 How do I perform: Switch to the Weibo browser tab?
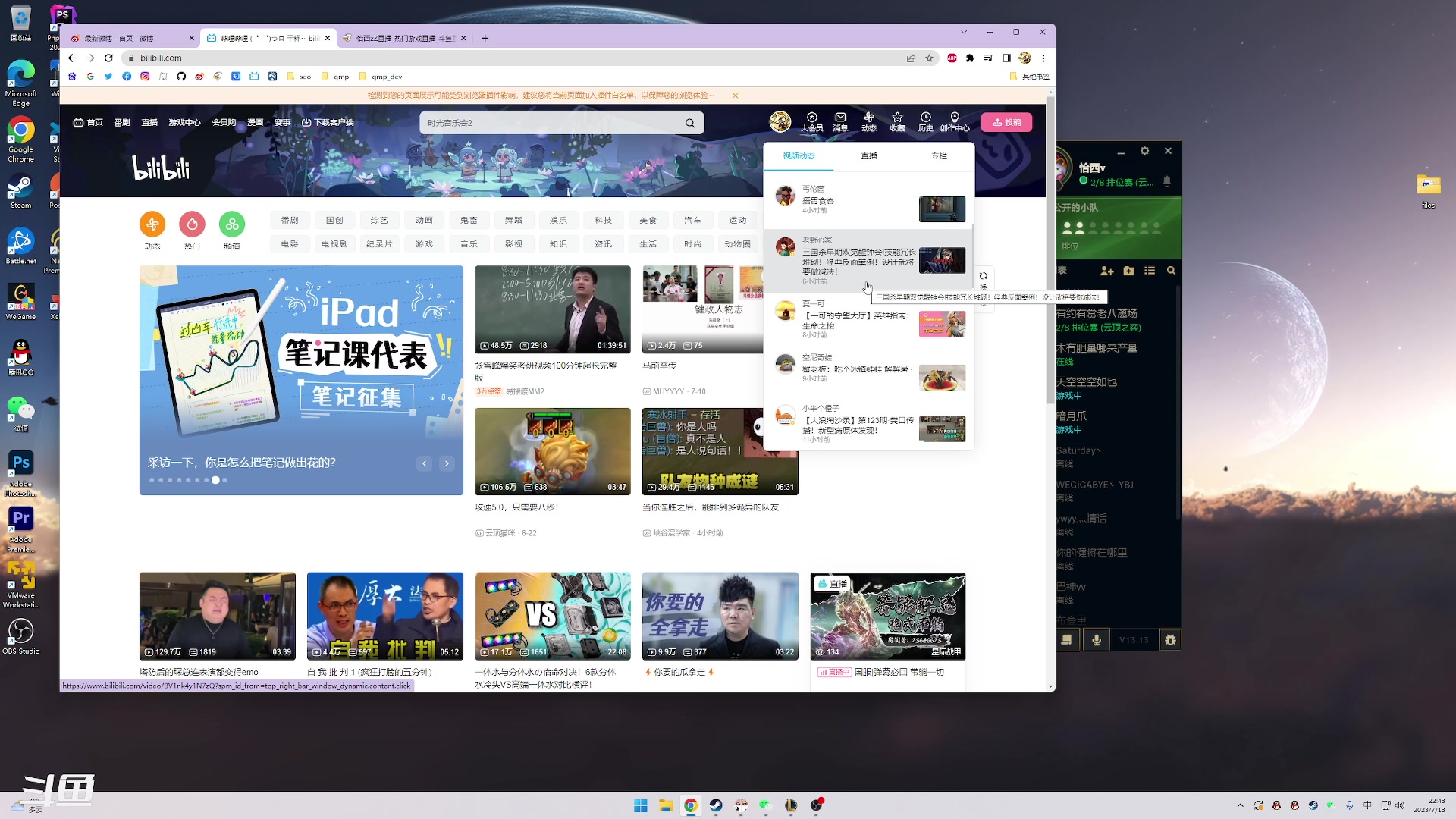tap(131, 38)
